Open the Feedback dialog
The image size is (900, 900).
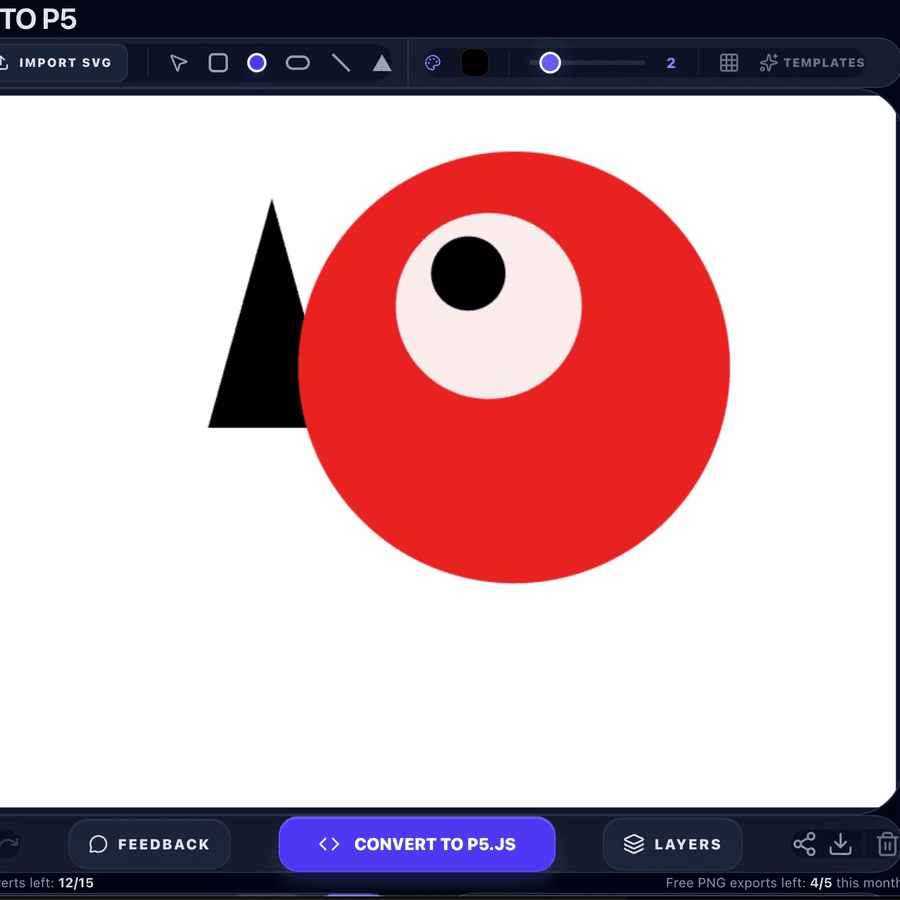[149, 844]
